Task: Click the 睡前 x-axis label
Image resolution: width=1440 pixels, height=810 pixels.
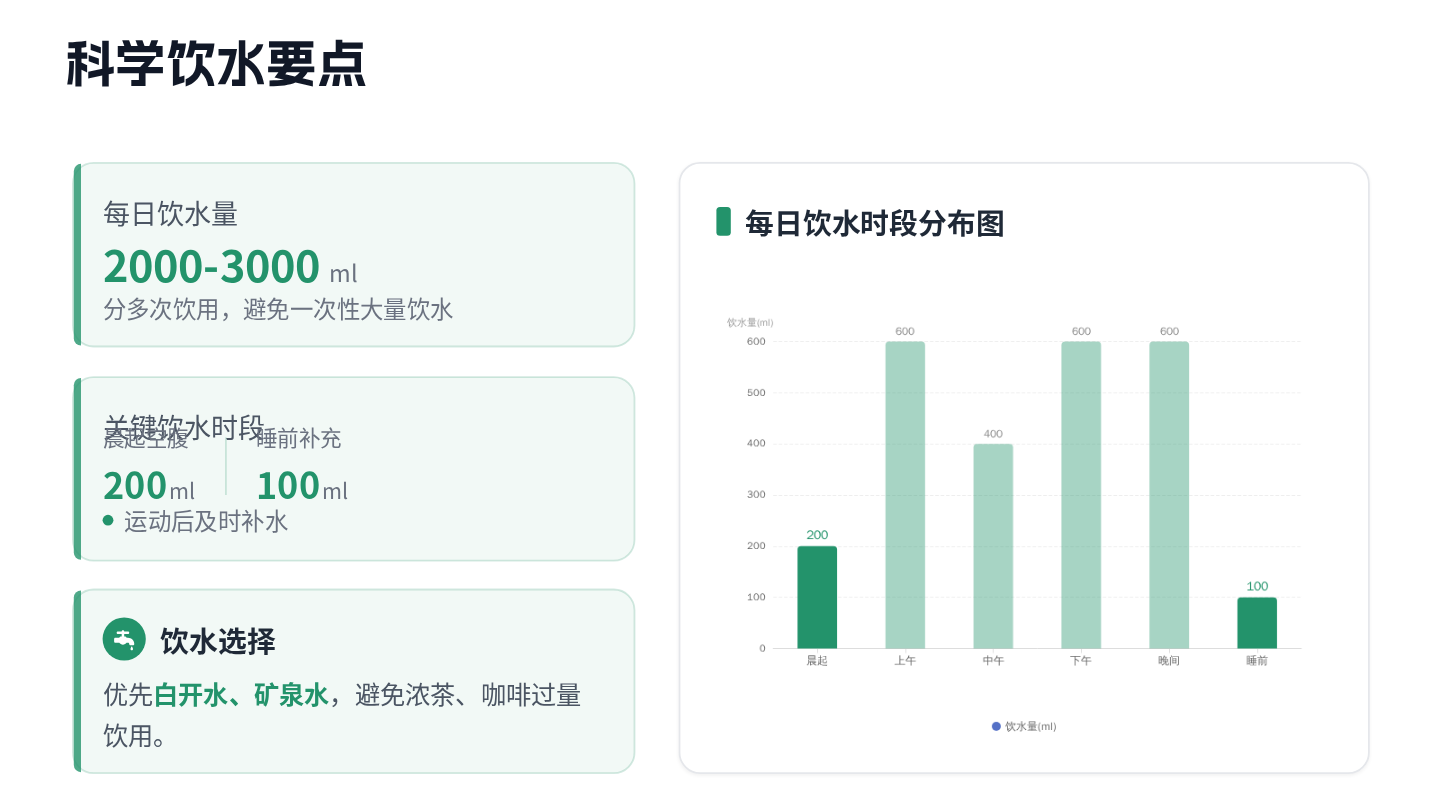Action: point(1257,661)
